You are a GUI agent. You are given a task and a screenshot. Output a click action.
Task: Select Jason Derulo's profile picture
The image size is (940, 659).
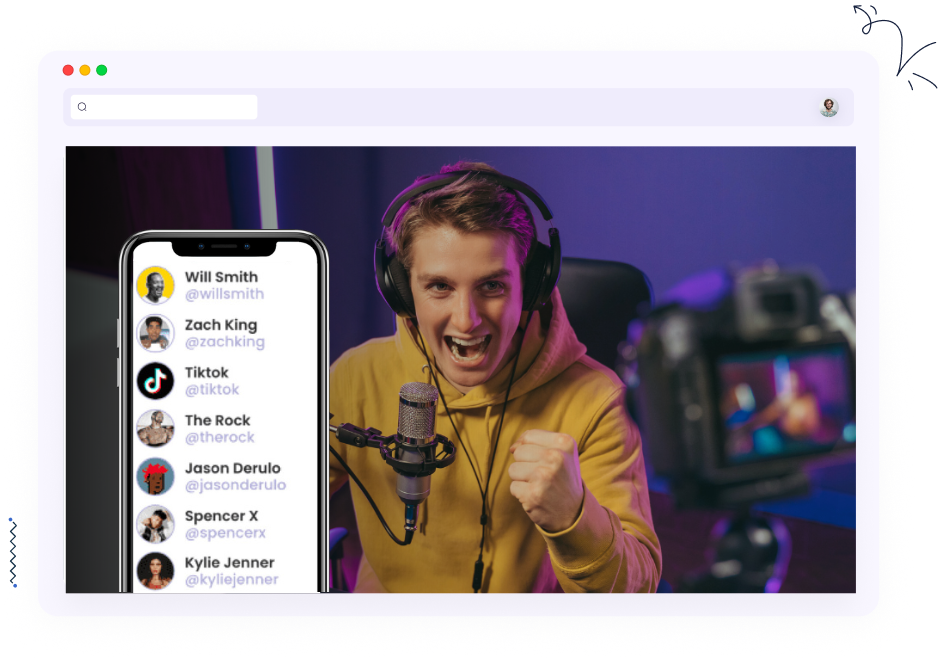tap(156, 476)
